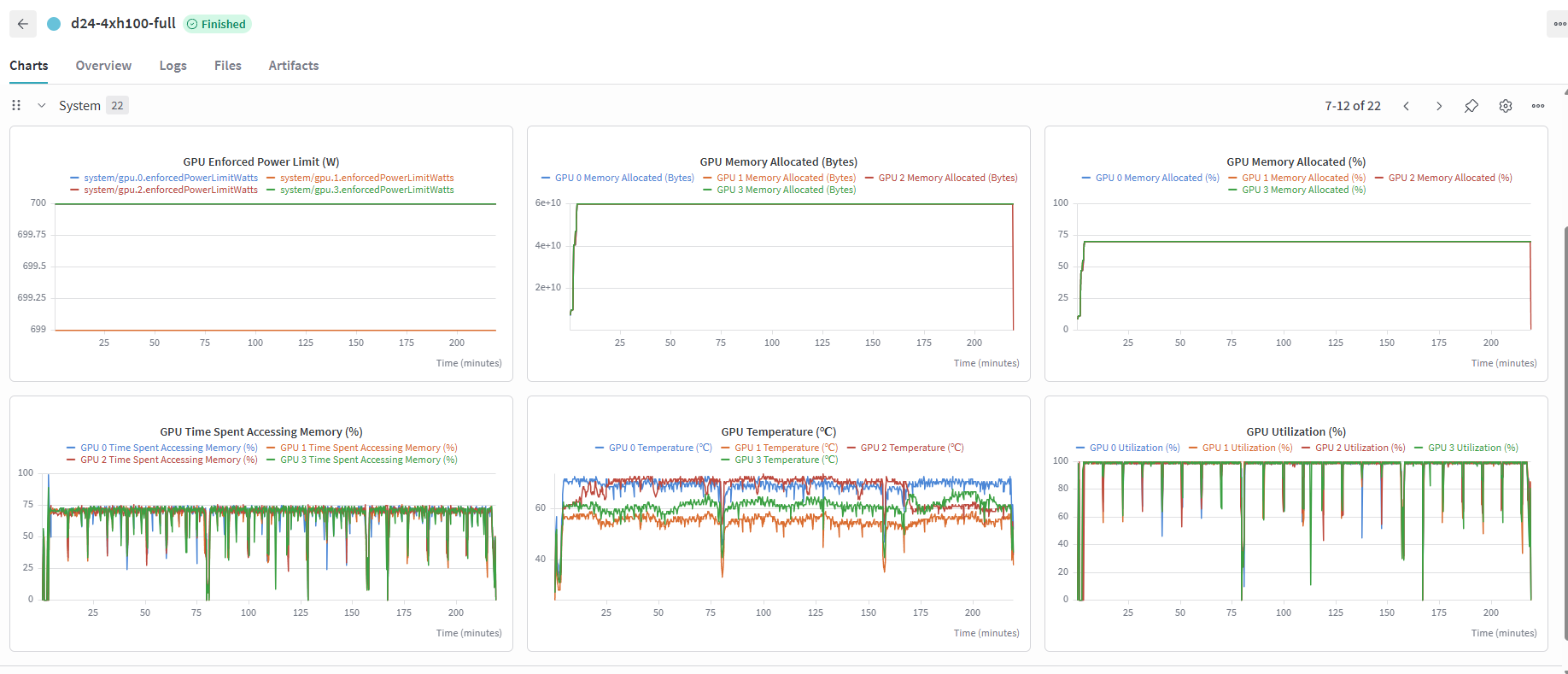Click the vertical page scrollbar
This screenshot has height=674, width=1568.
point(1565,431)
